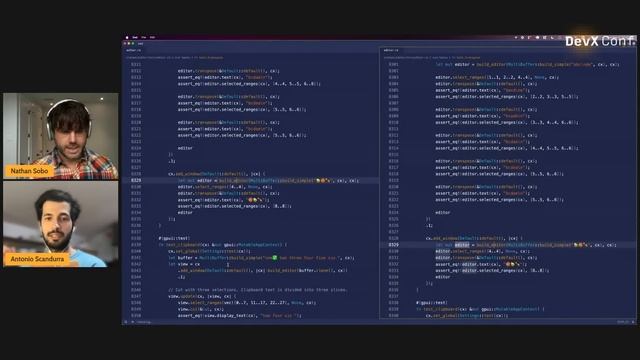
Task: Click the 'let buffer = MultiBuffer' line in left pane
Action: point(261,258)
